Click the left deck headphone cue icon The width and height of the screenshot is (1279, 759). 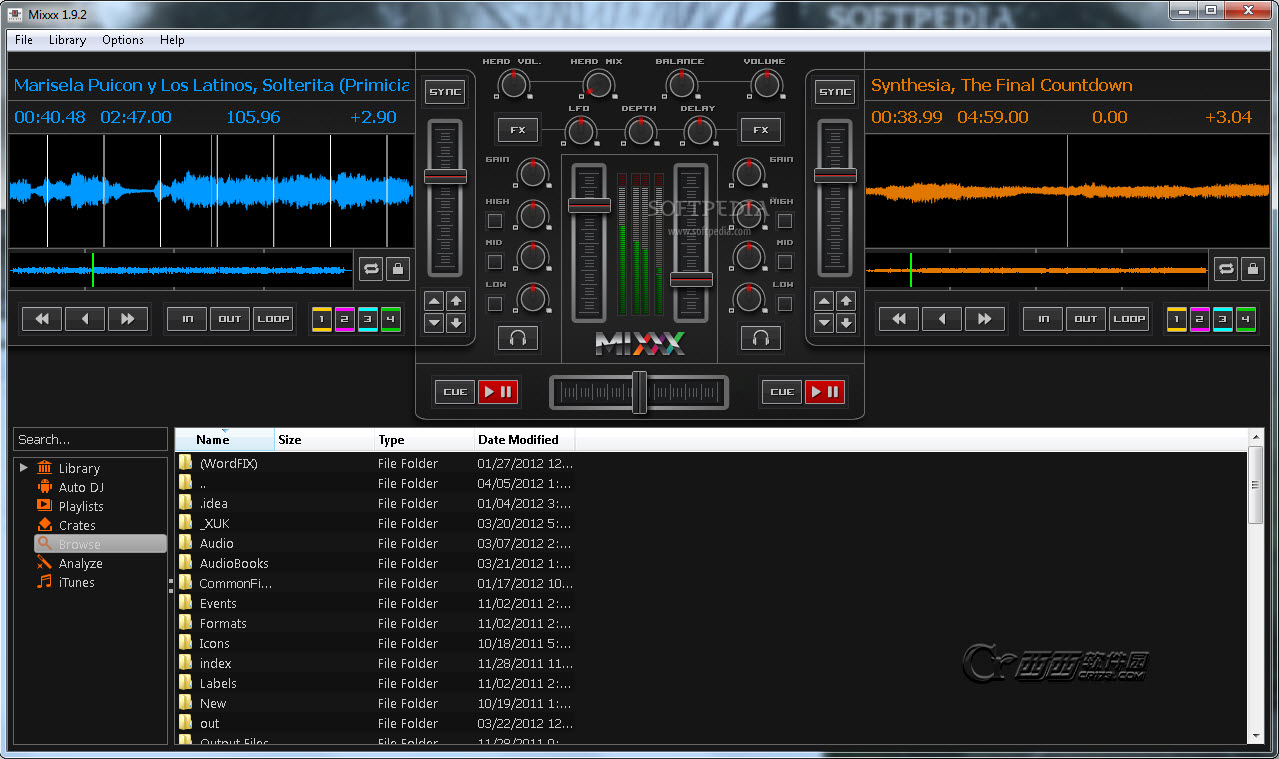coord(517,339)
